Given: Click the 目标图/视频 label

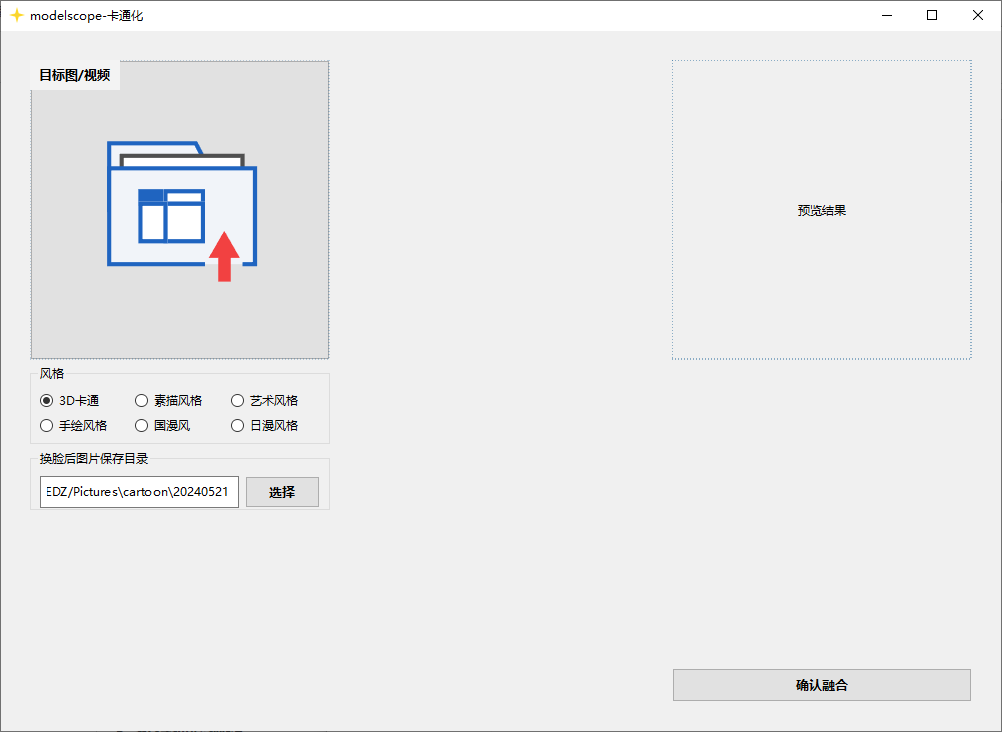Looking at the screenshot, I should point(75,75).
